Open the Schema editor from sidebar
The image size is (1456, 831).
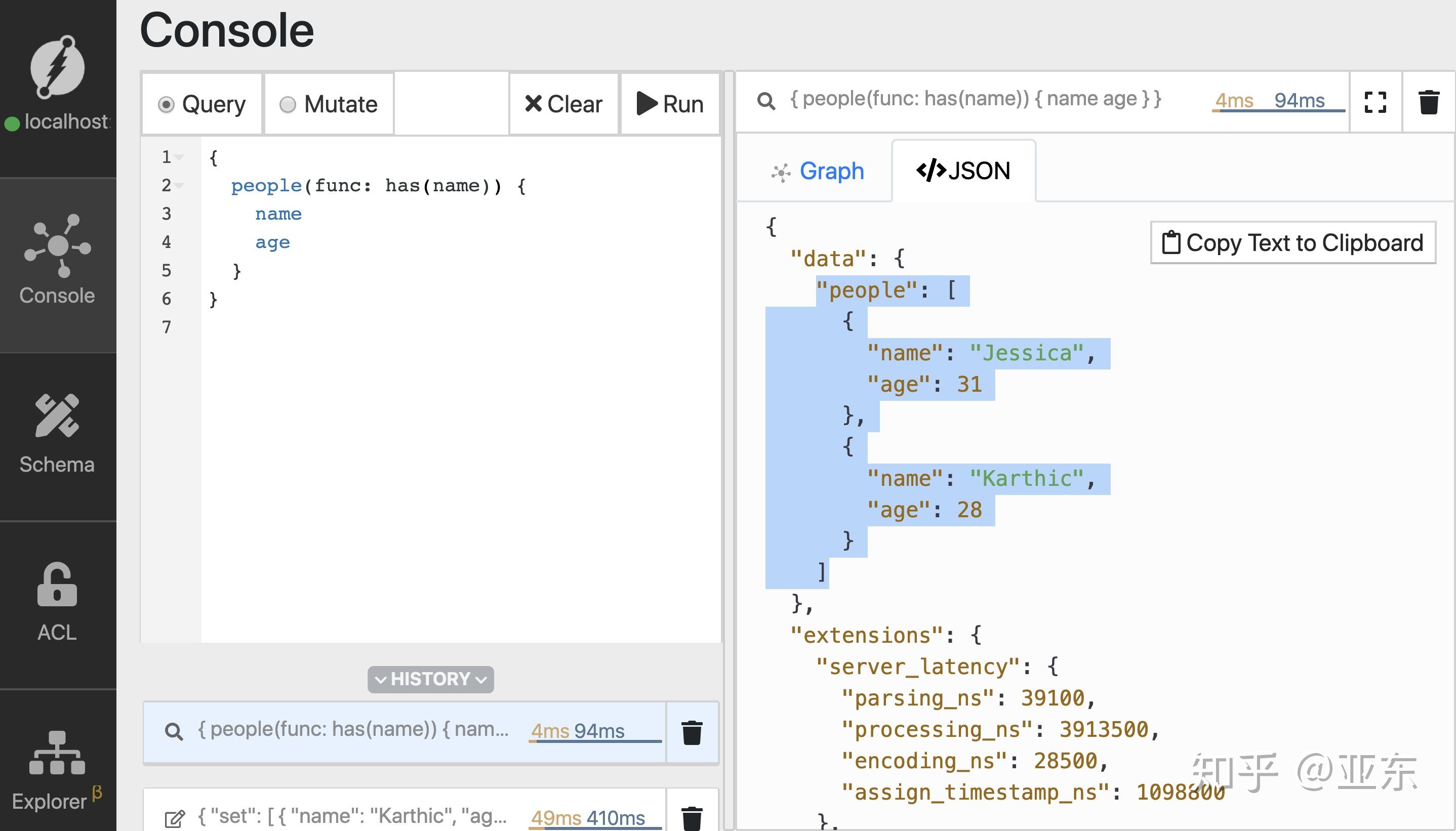point(57,434)
